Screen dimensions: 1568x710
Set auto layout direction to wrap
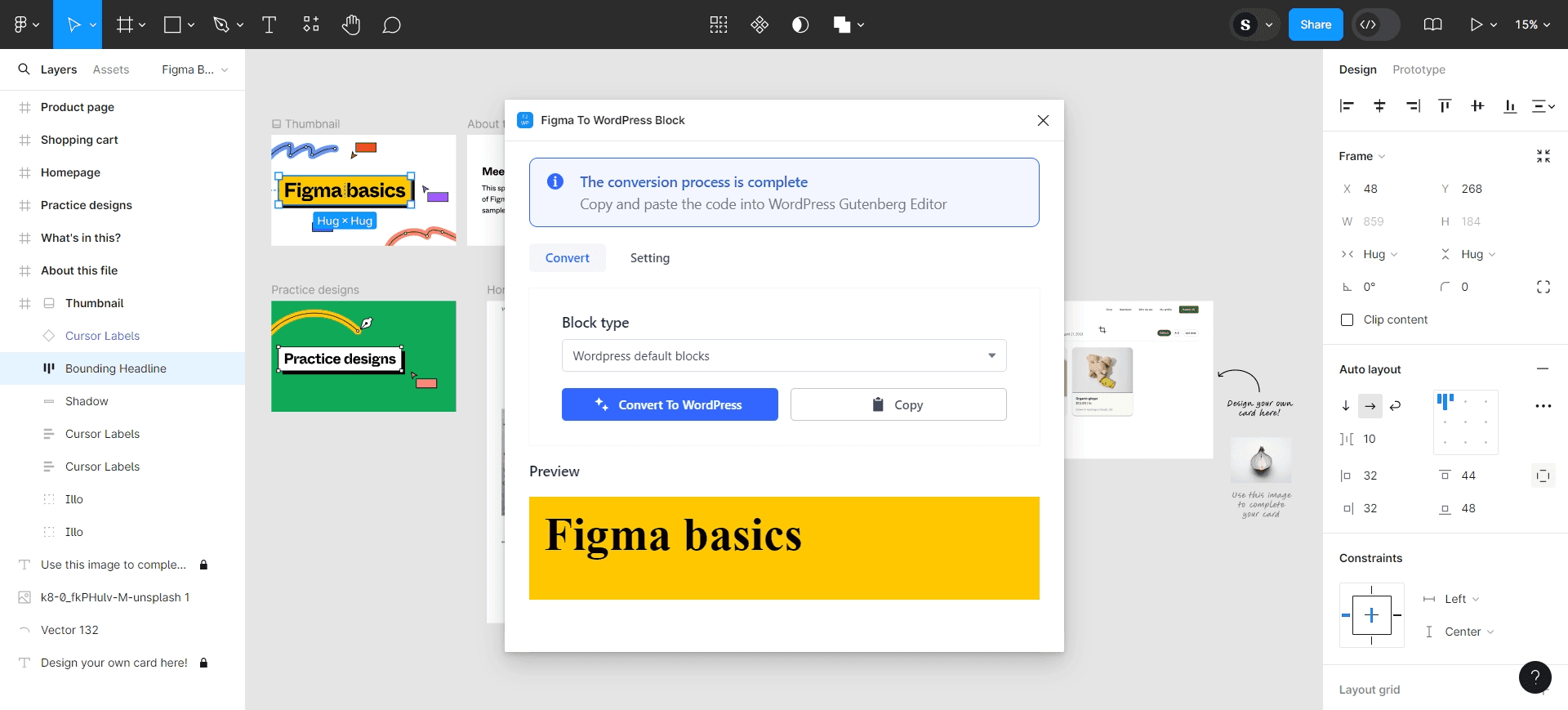click(1395, 406)
